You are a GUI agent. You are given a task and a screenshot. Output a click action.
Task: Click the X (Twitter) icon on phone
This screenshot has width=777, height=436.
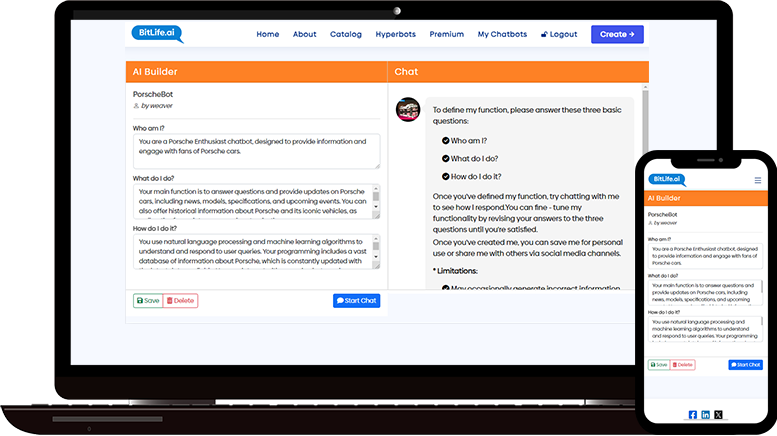tap(719, 415)
